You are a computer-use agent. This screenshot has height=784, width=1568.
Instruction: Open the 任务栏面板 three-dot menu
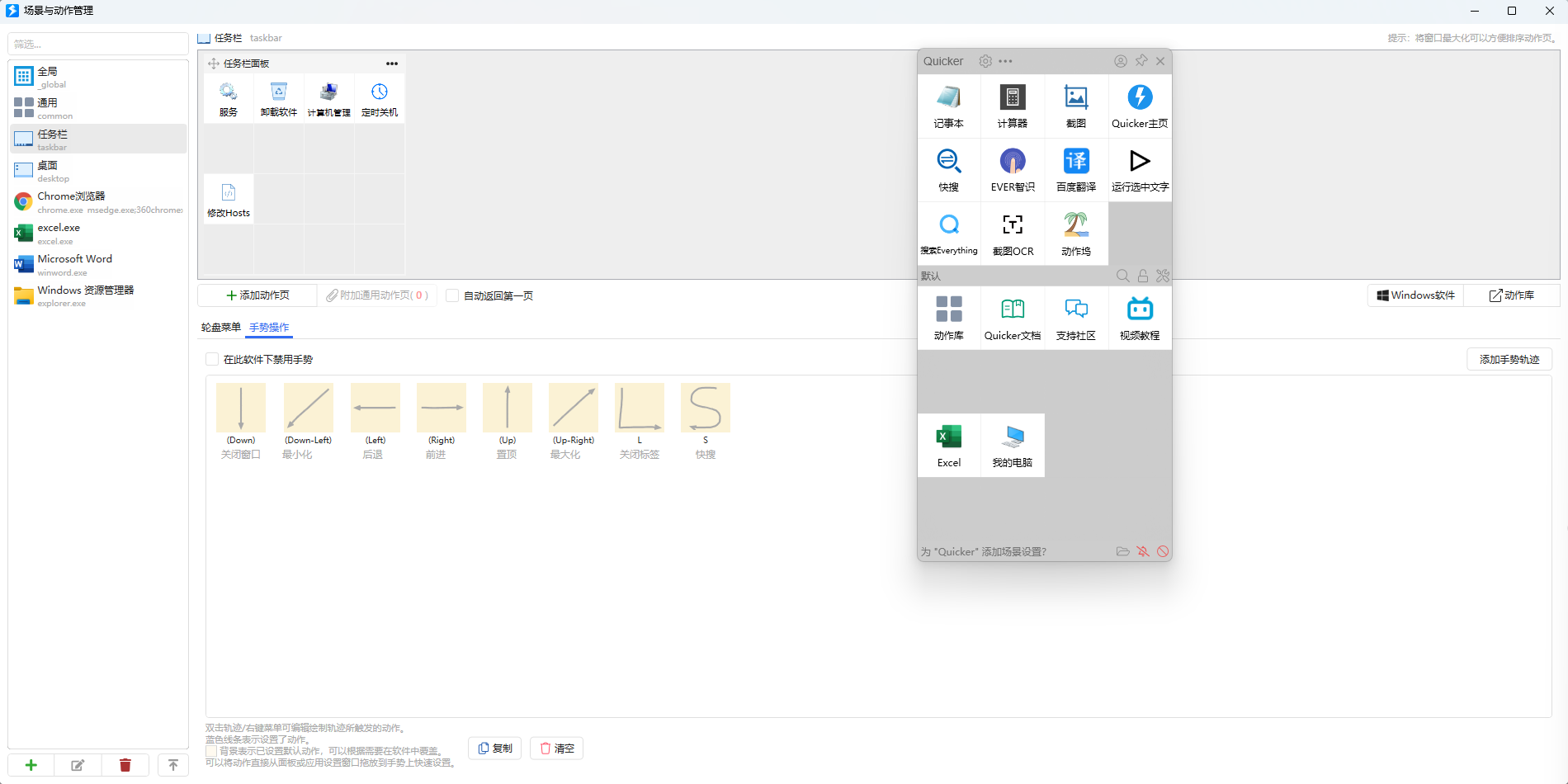(x=392, y=64)
